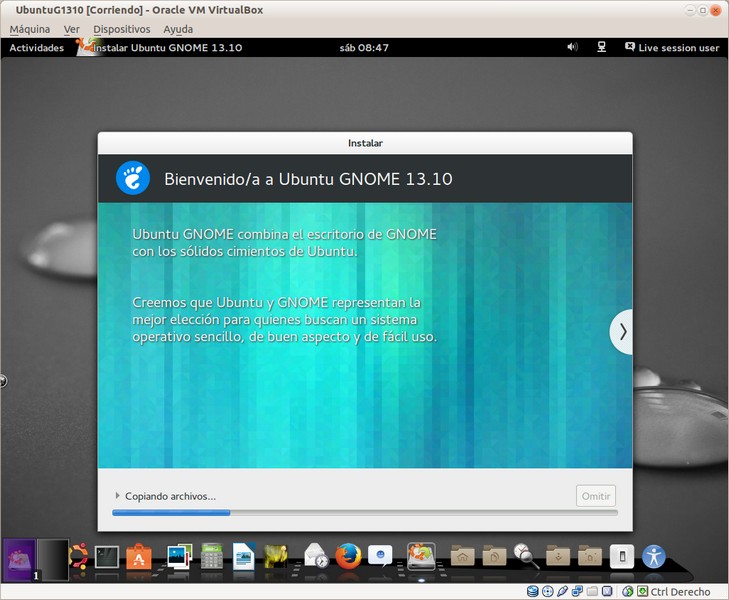This screenshot has width=729, height=600.
Task: Click the VirtualBox optical disk indicator
Action: 548,591
